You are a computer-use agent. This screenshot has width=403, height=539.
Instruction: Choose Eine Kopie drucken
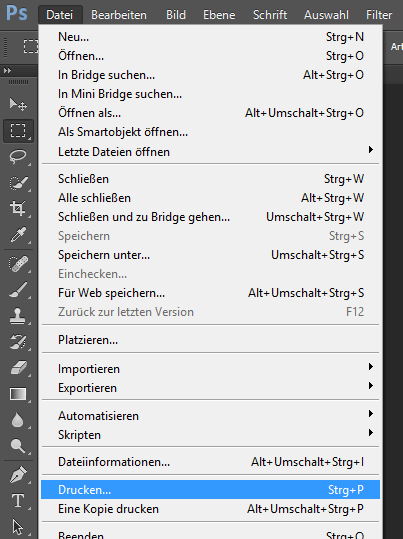click(x=210, y=509)
